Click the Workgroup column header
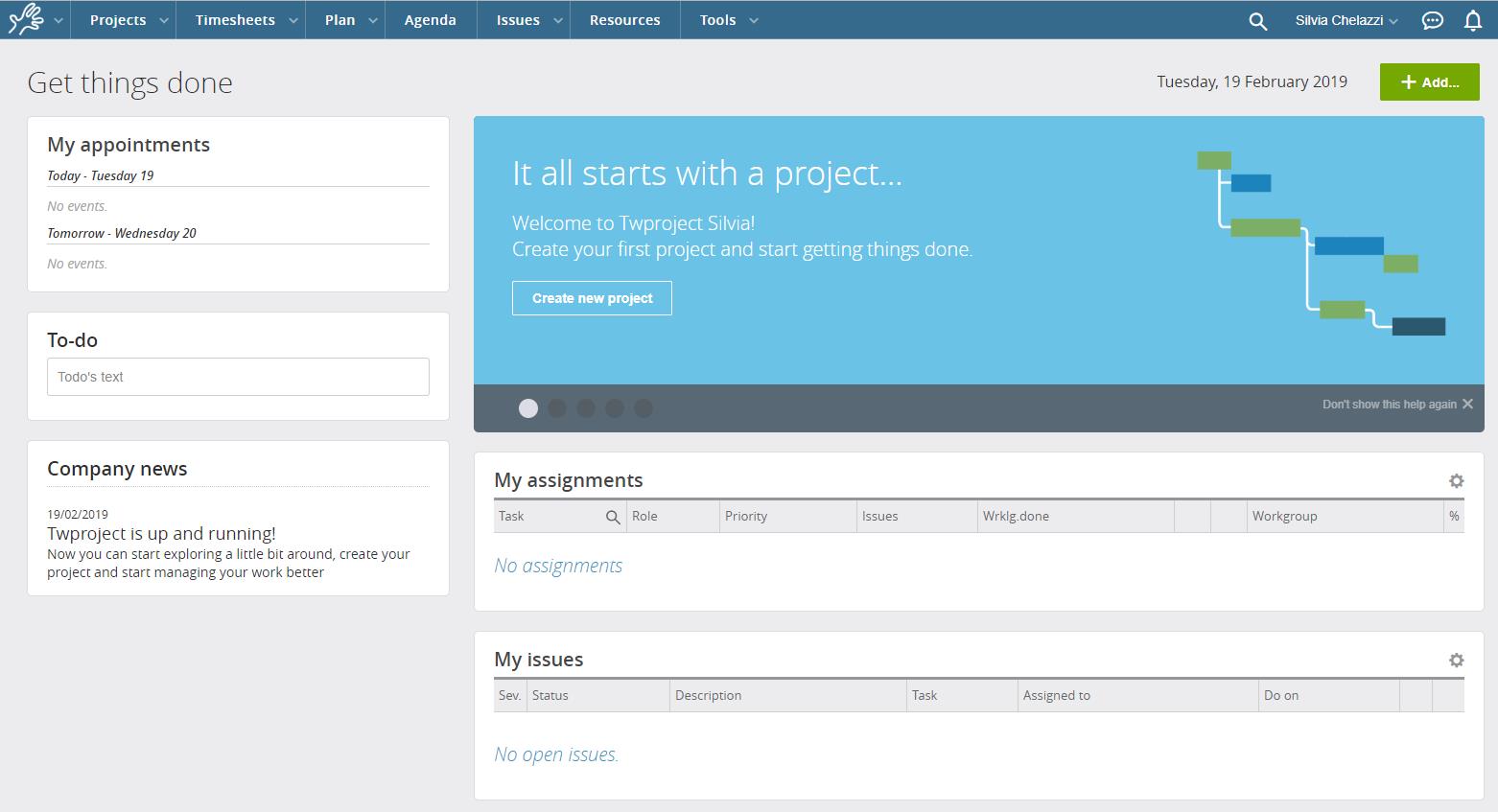The height and width of the screenshot is (812, 1498). click(1284, 516)
